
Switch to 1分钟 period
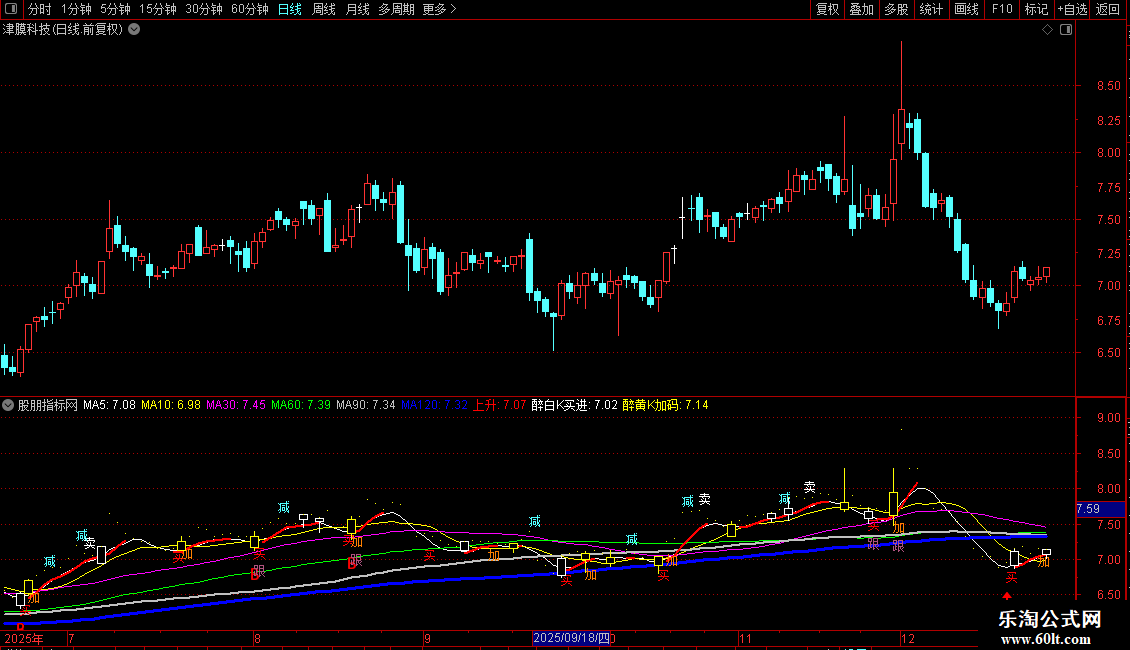(x=76, y=9)
